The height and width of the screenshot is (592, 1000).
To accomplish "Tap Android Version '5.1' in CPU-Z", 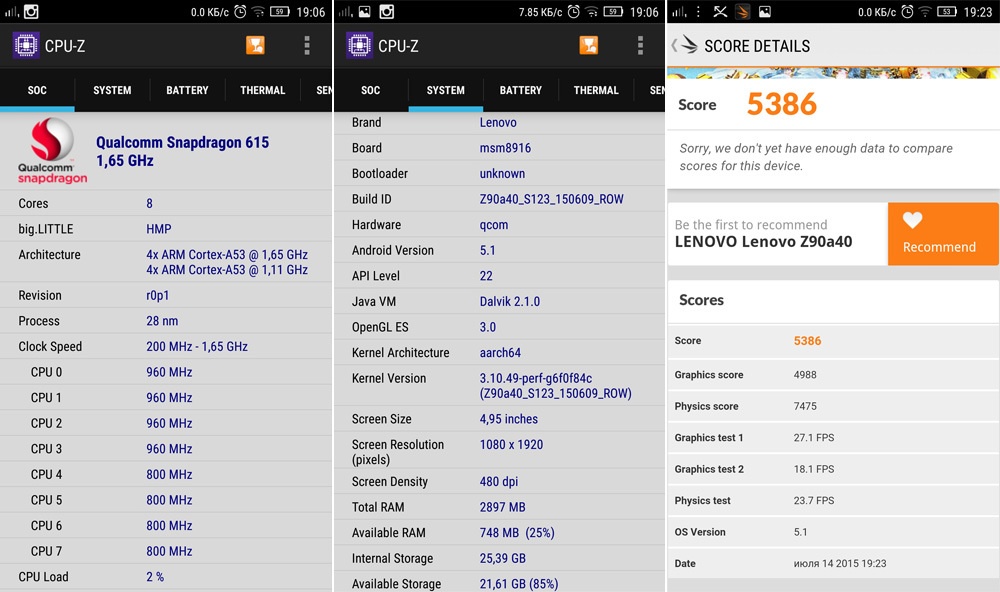I will (487, 250).
